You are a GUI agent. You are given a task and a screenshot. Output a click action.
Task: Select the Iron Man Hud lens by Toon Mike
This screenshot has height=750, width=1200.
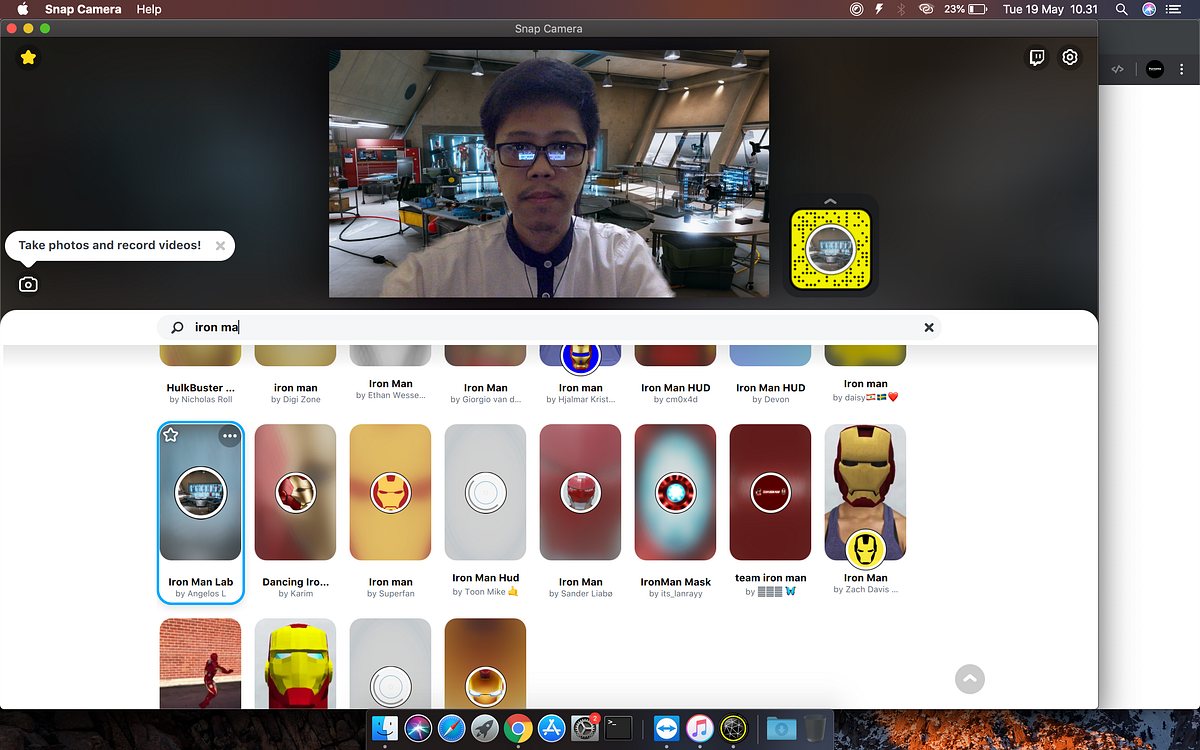tap(486, 510)
